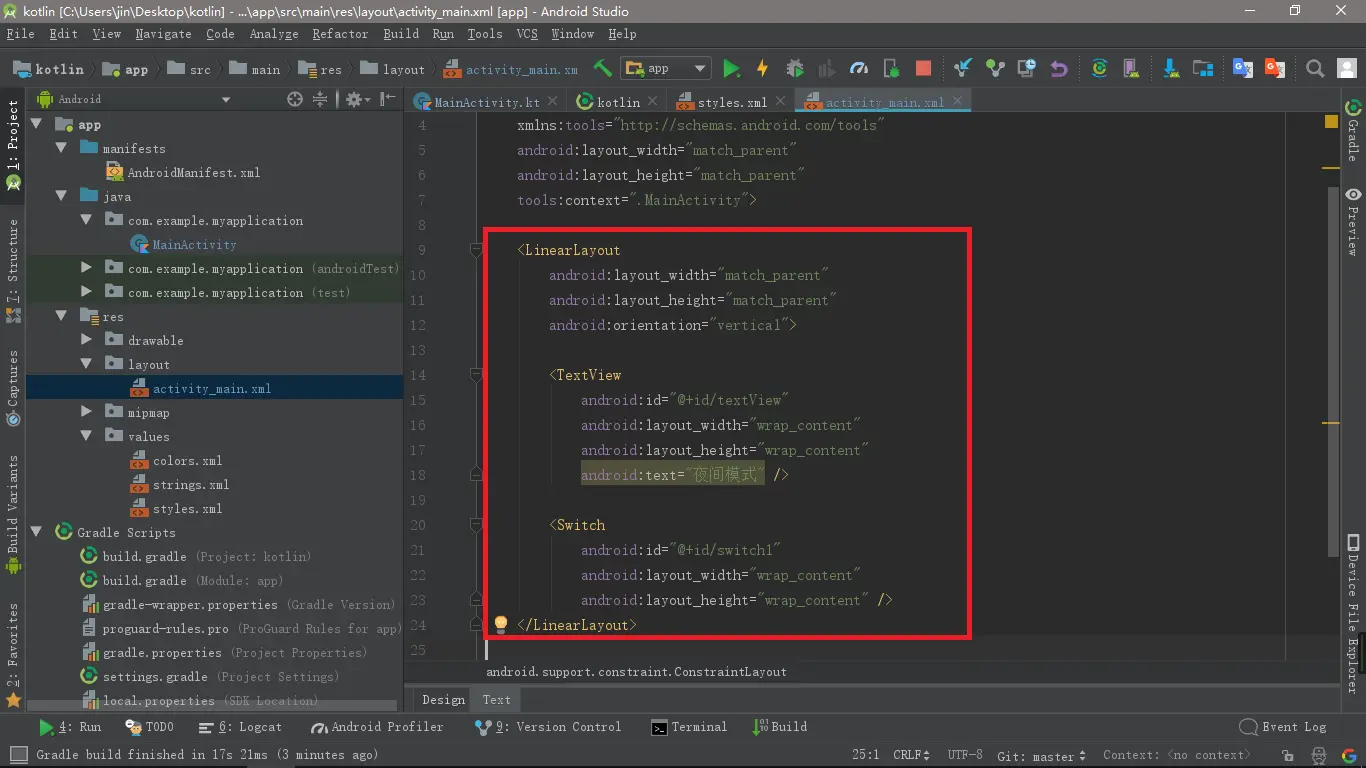Open the Project Structure icon
Image resolution: width=1366 pixels, height=768 pixels.
click(1203, 68)
